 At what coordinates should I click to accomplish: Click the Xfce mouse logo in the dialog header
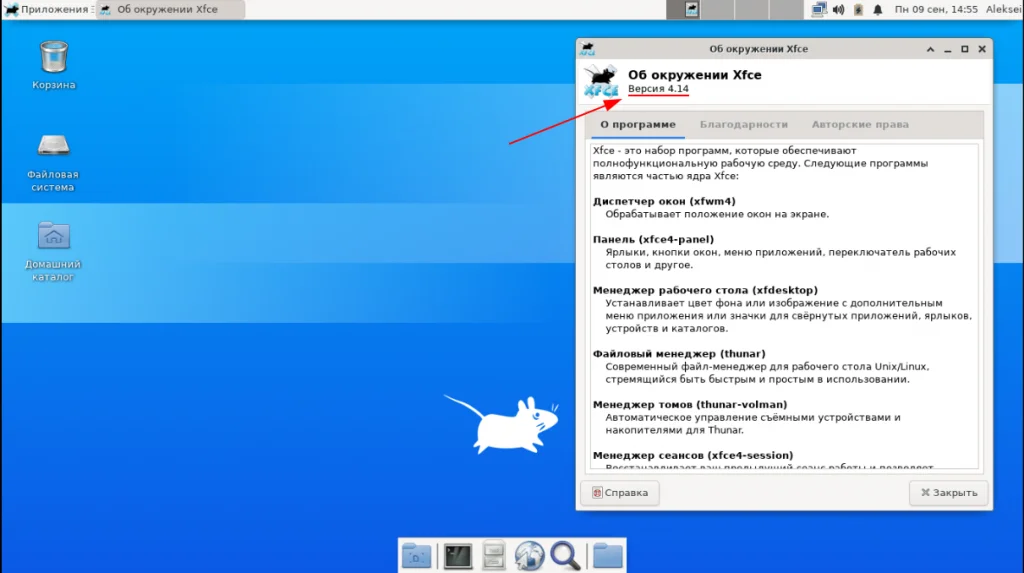601,81
